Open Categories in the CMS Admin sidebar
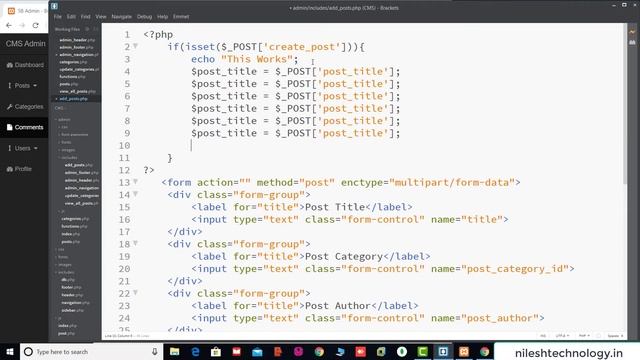Image resolution: width=640 pixels, height=360 pixels. coord(25,107)
